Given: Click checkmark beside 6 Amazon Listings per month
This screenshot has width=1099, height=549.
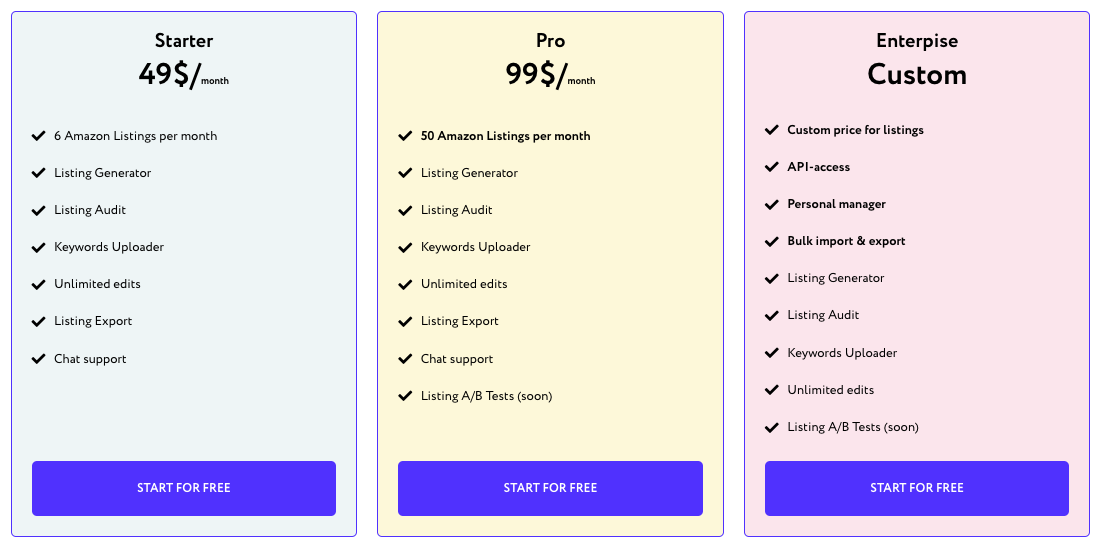Looking at the screenshot, I should (39, 135).
